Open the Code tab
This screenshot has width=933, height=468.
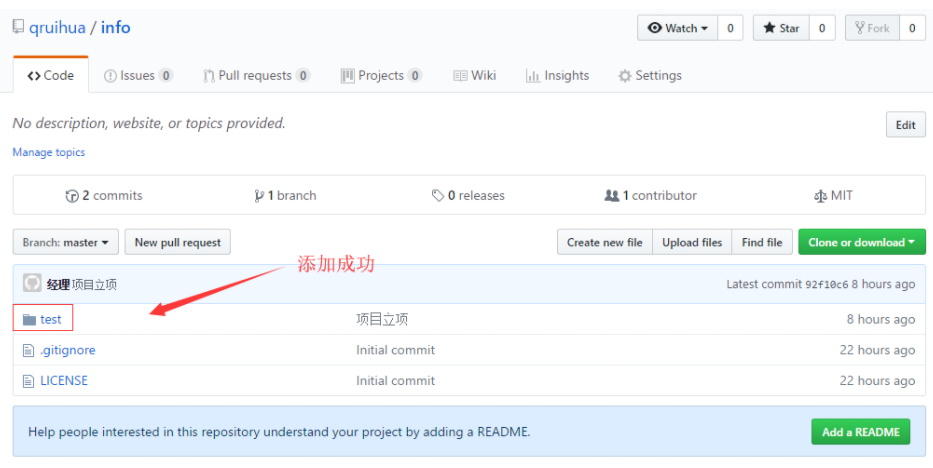coord(51,76)
